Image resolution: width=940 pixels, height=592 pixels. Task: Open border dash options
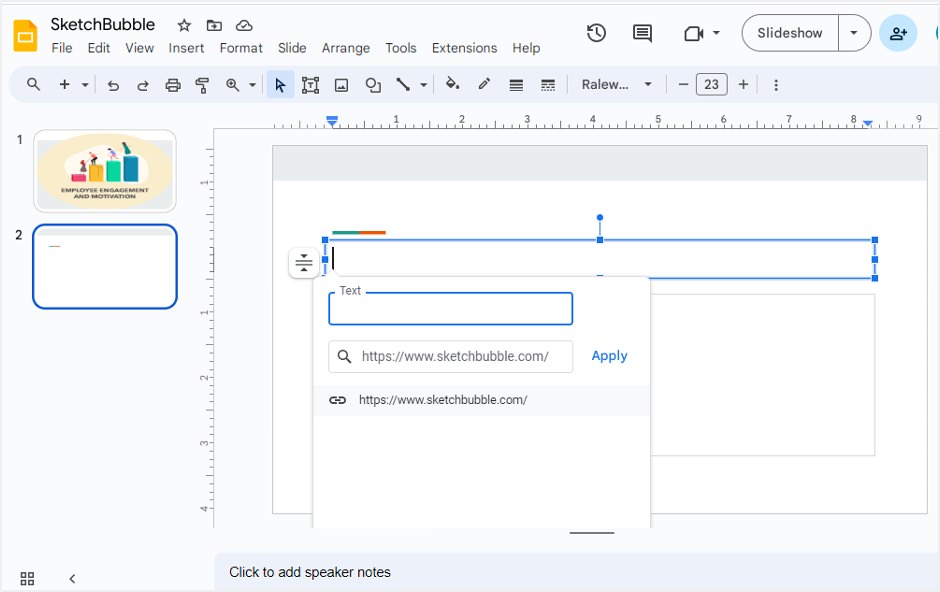[x=548, y=85]
